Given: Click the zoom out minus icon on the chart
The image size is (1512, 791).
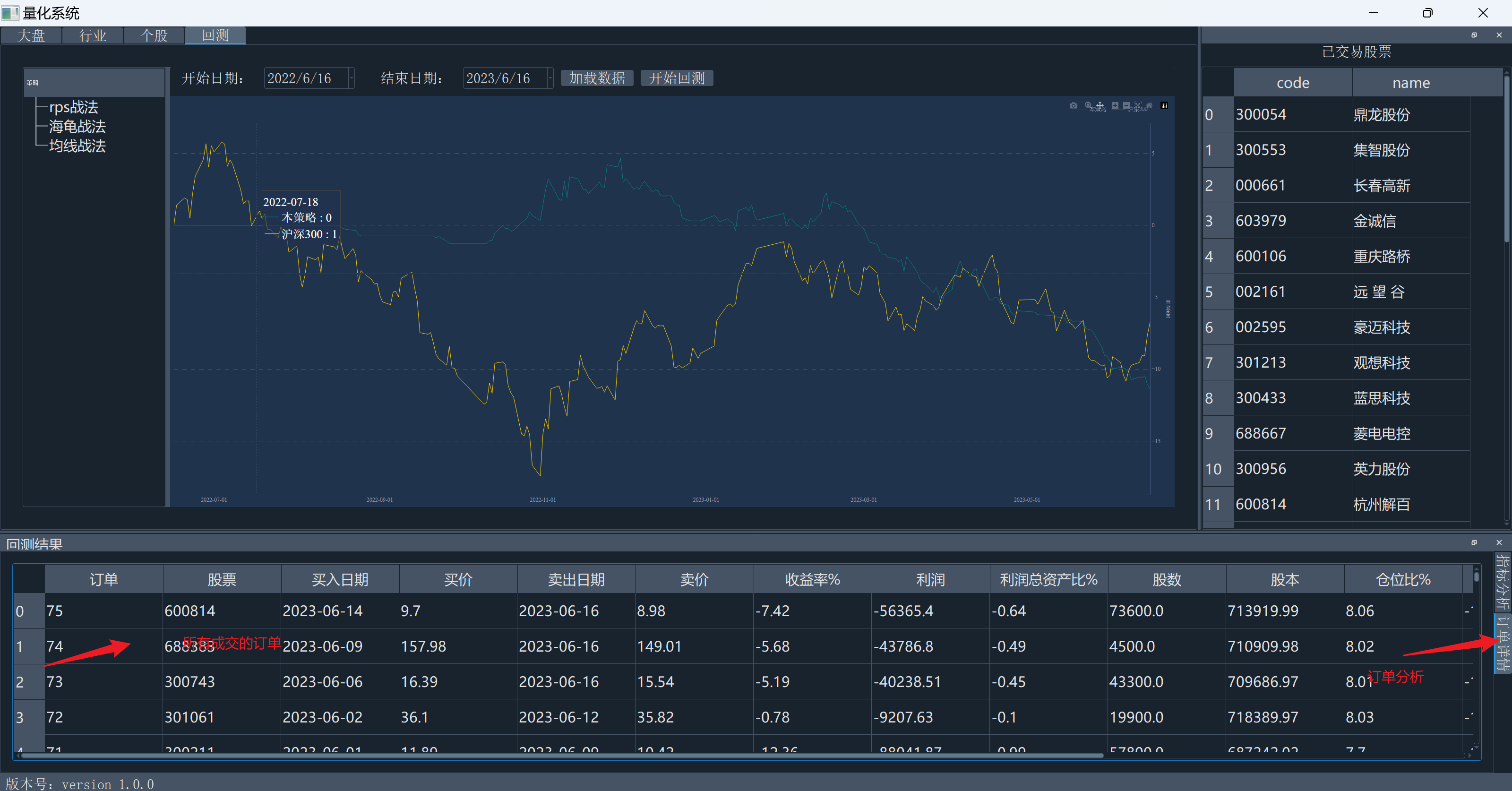Looking at the screenshot, I should tap(1126, 106).
